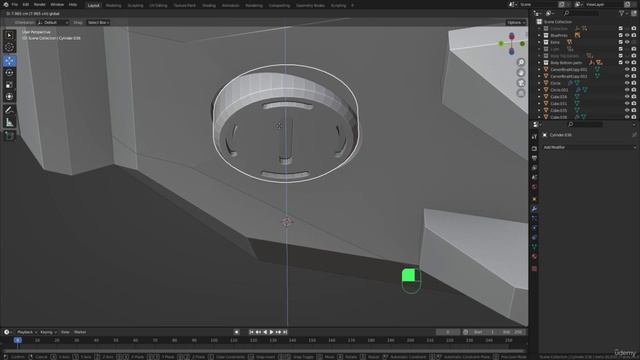This screenshot has width=640, height=360.
Task: Exclude Body Bottom parts collection checkbox
Action: [x=620, y=62]
